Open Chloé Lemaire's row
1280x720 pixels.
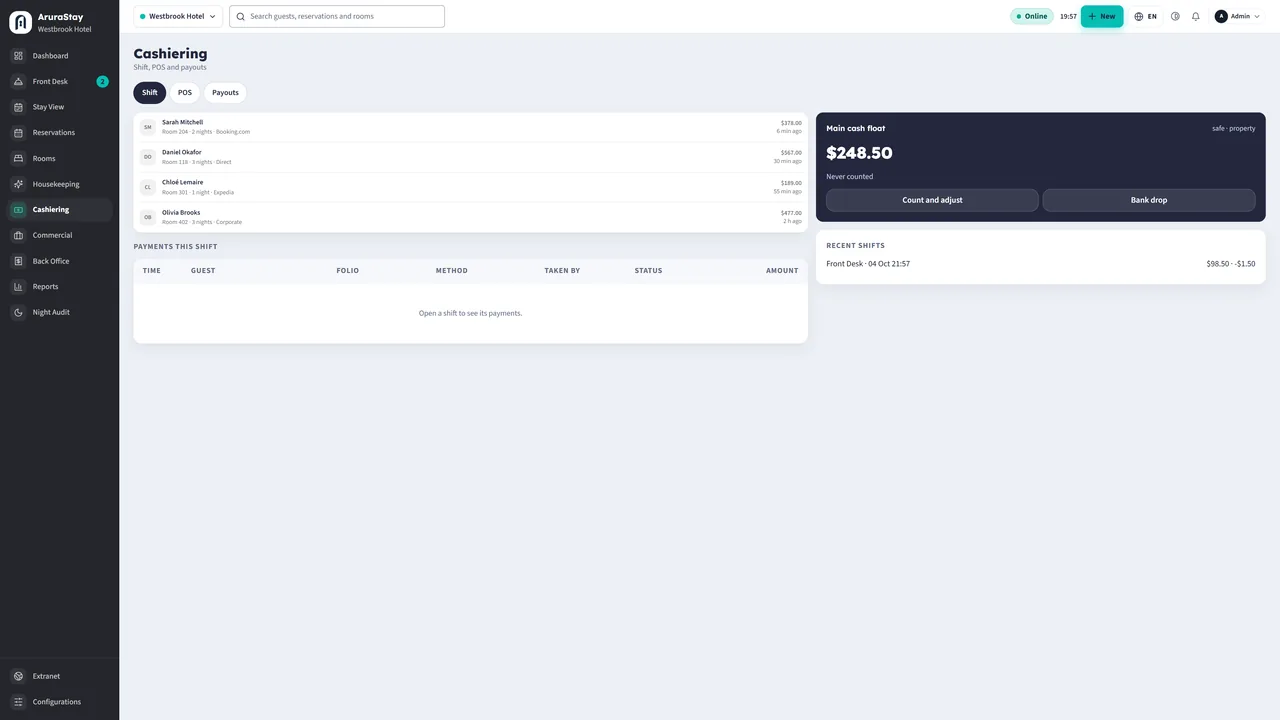(470, 187)
